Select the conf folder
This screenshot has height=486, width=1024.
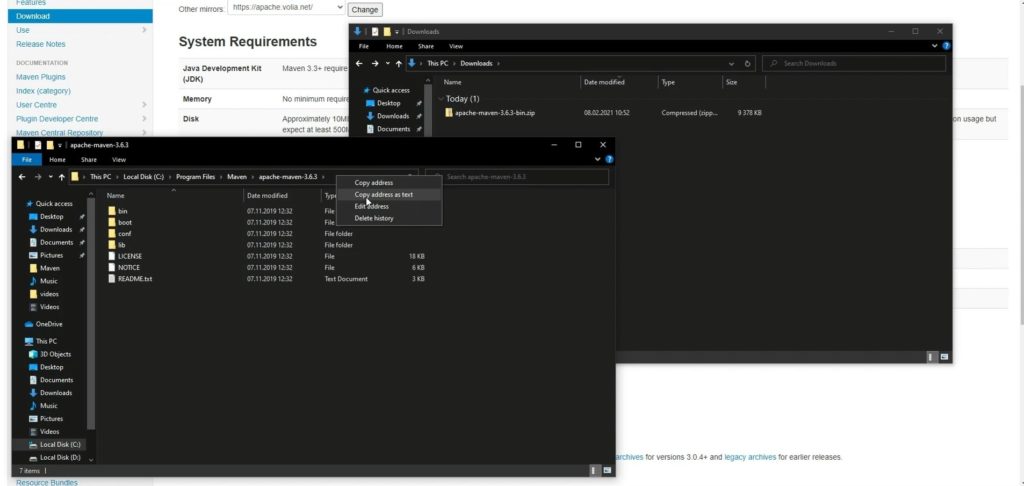[120, 234]
